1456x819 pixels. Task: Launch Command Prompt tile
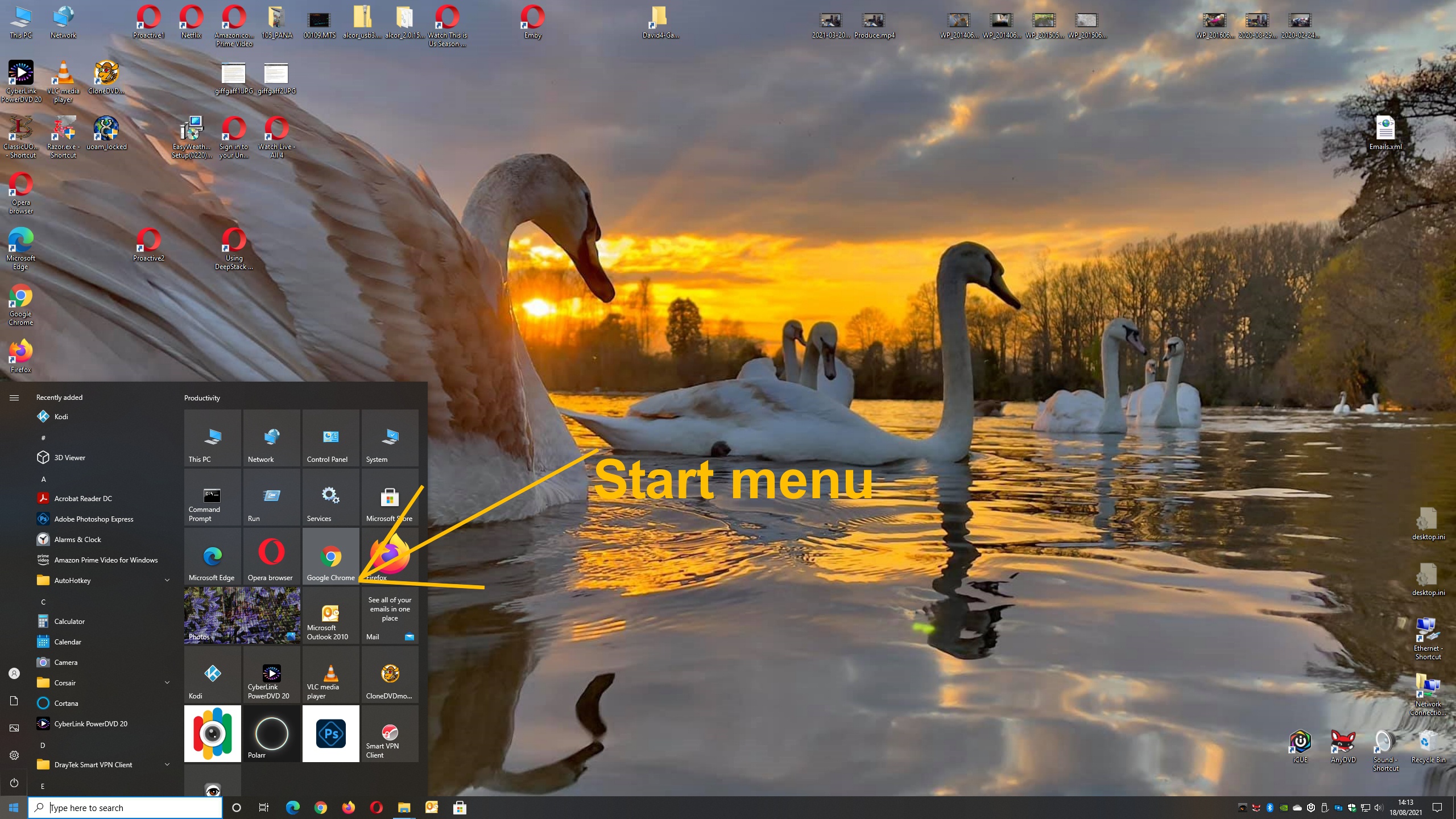212,498
